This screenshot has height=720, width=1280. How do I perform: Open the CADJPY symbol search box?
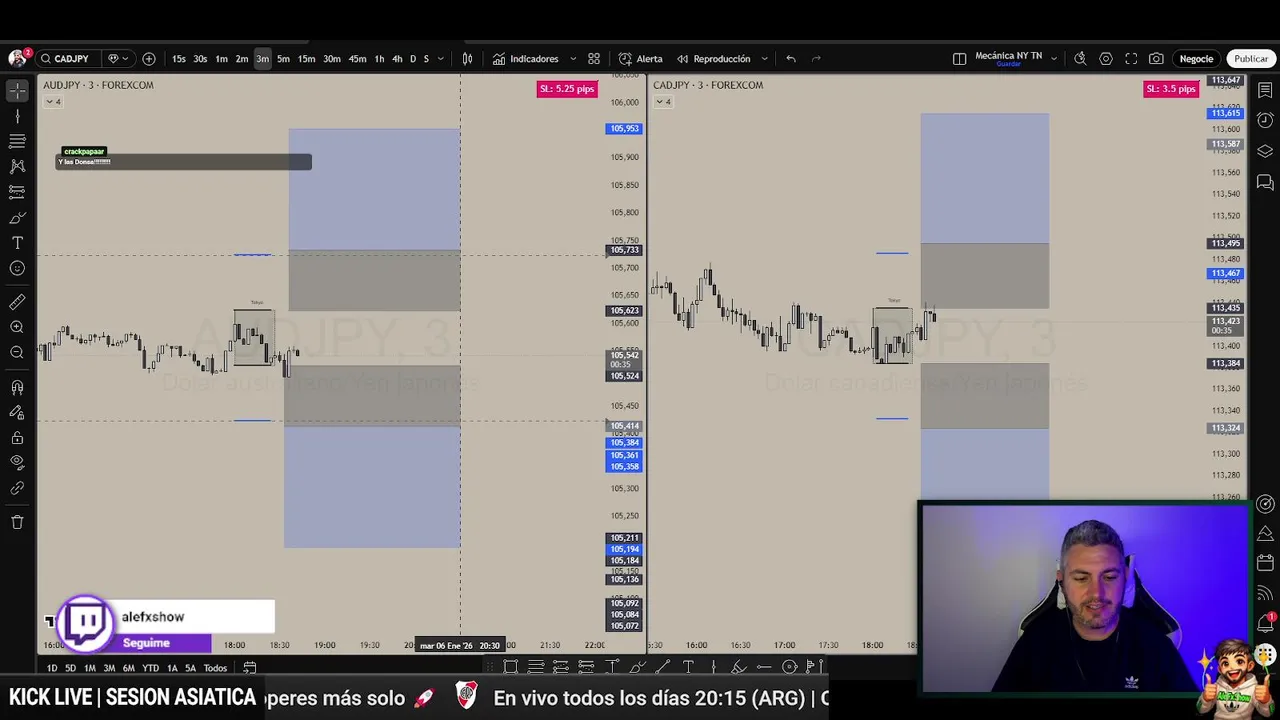(68, 59)
